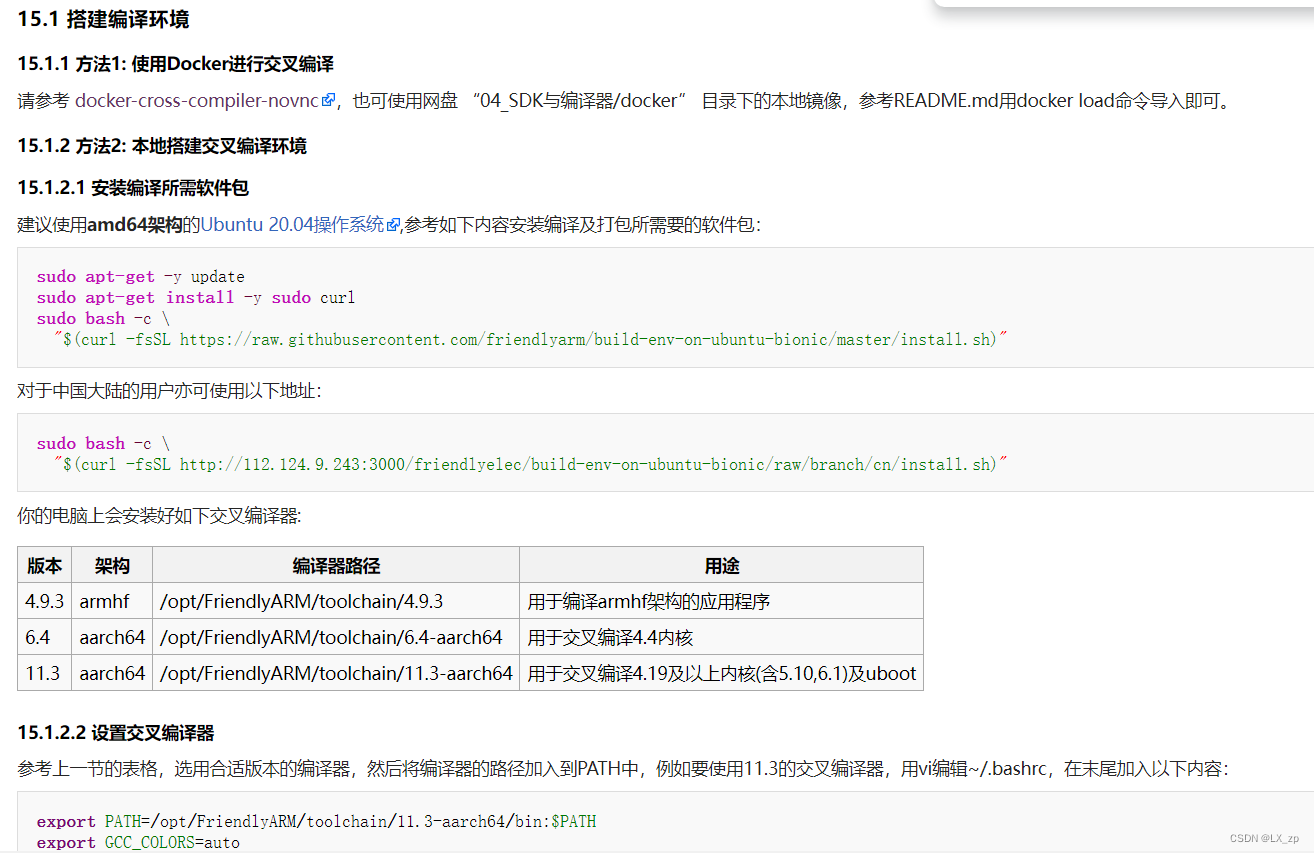The image size is (1314, 853).
Task: Click the githubusercontent install.sh curl line
Action: pyautogui.click(x=530, y=339)
